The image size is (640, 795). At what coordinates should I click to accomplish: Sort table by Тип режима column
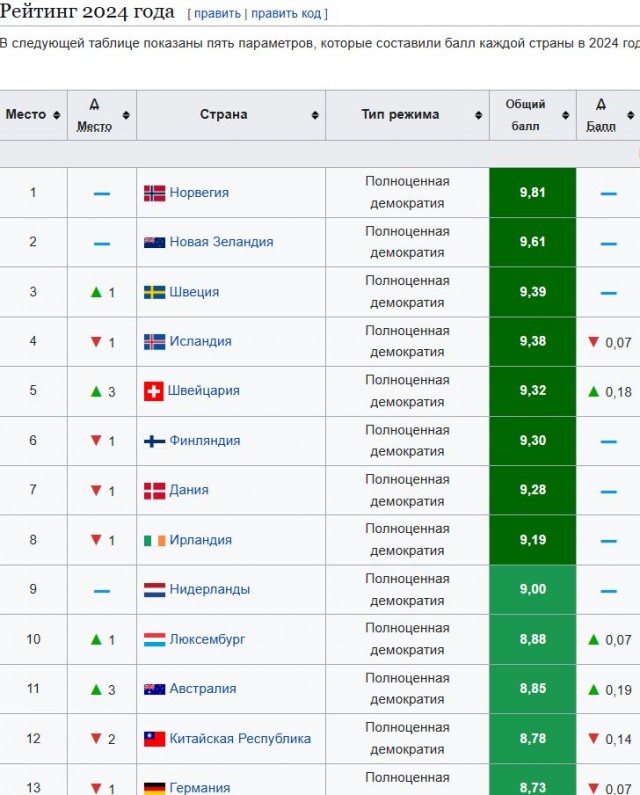[478, 115]
